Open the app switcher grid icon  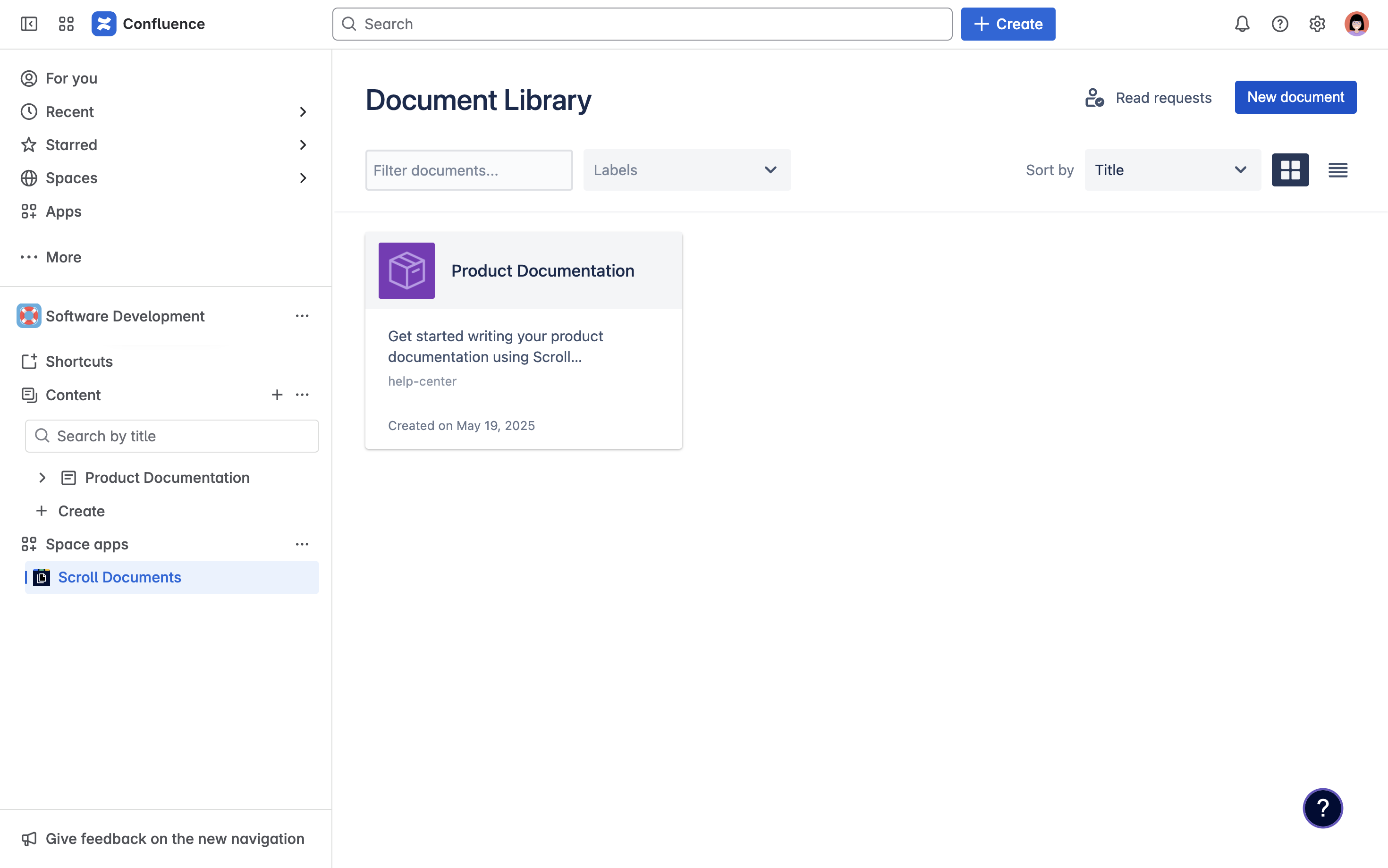tap(66, 24)
